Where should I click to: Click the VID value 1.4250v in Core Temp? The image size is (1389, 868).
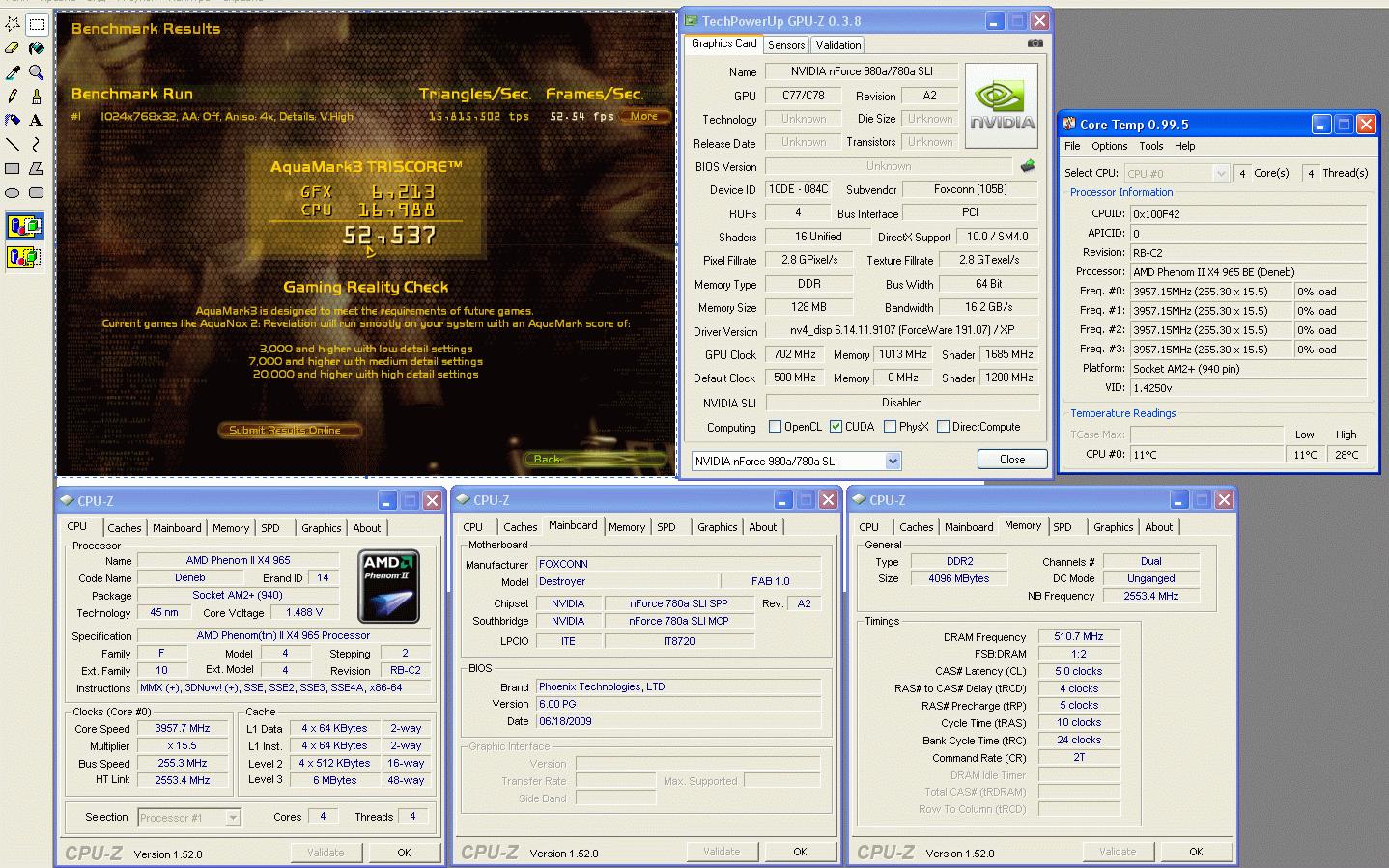(x=1248, y=388)
